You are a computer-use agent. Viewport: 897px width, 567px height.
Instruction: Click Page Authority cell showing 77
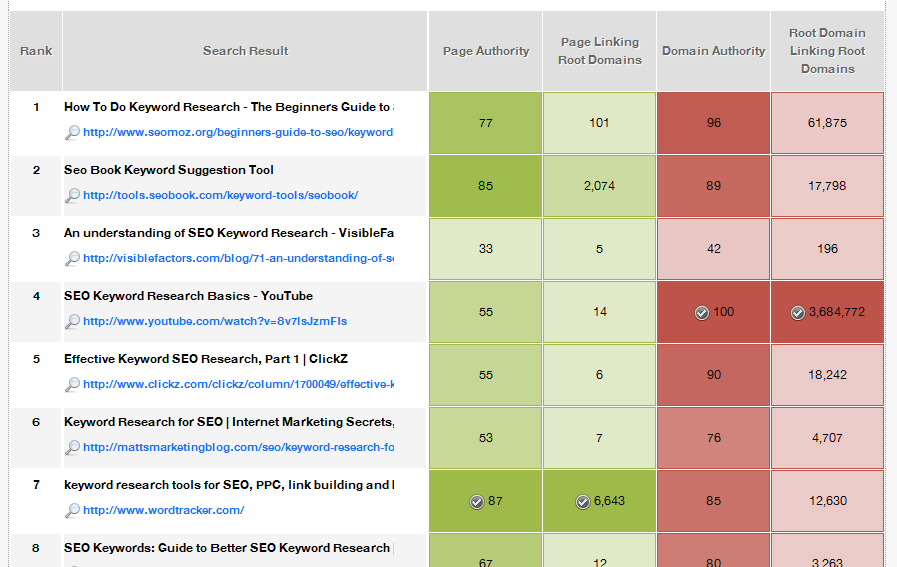coord(486,123)
